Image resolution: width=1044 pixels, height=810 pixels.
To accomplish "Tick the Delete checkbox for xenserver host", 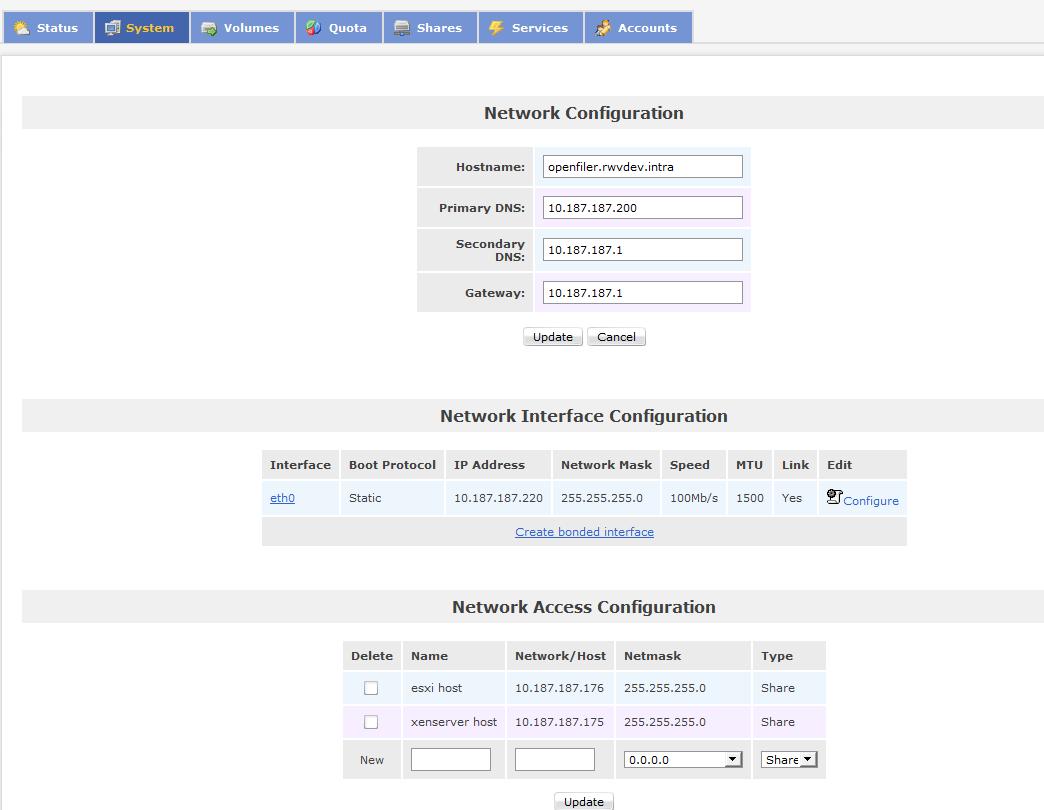I will coord(371,722).
